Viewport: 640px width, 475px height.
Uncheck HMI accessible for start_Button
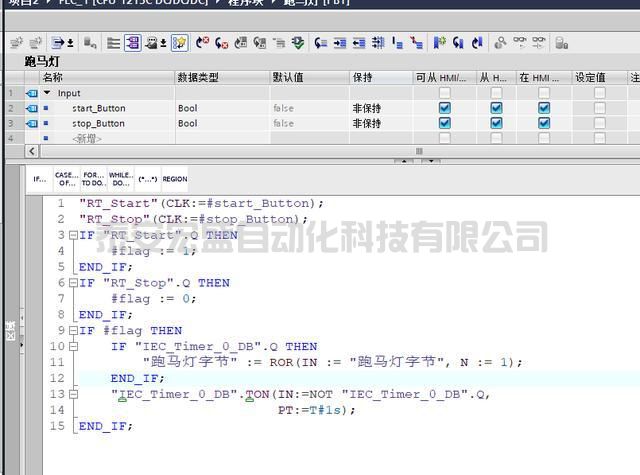[445, 108]
